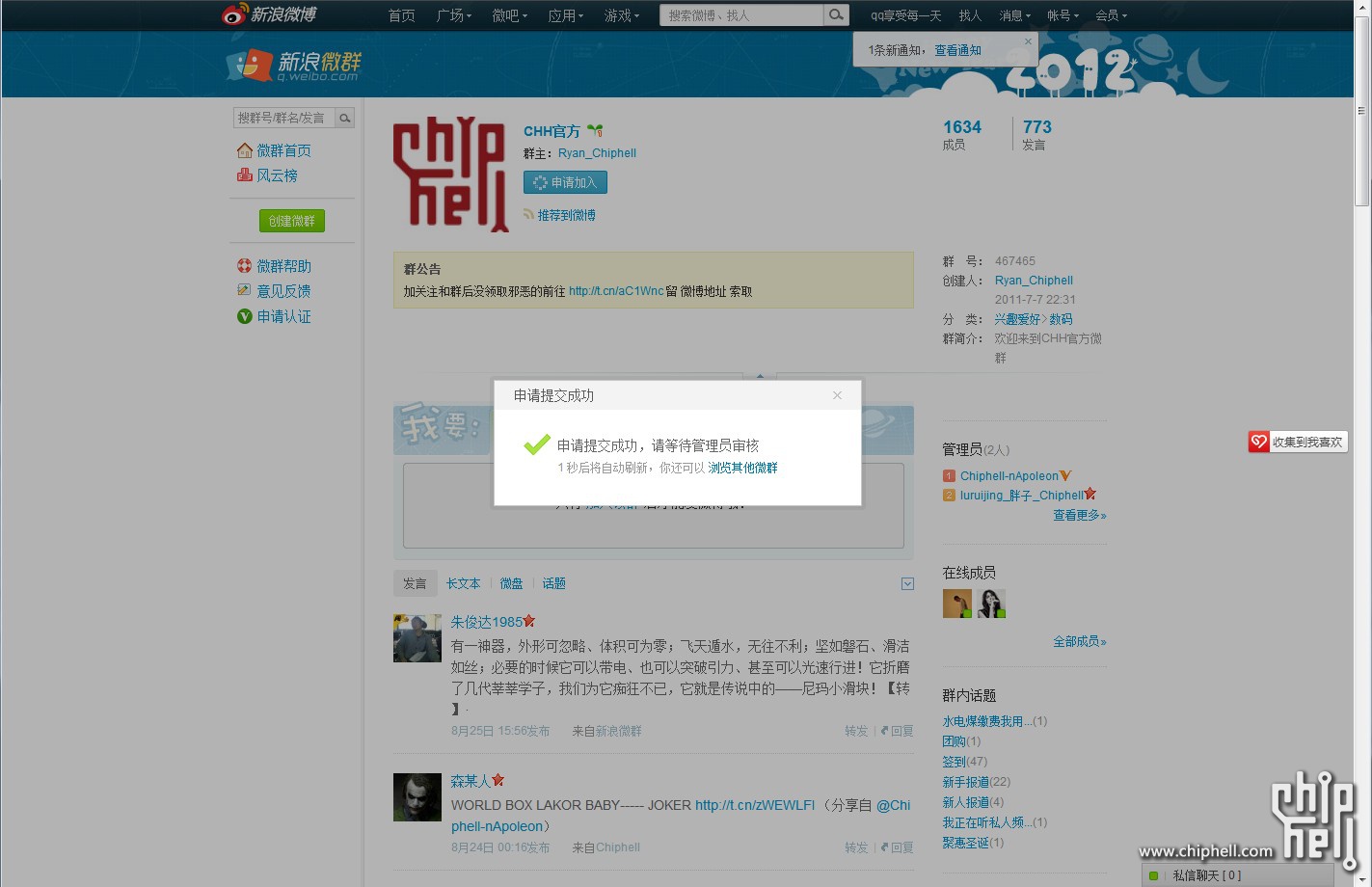This screenshot has height=887, width=1372.
Task: Click 找人 in the top bar
Action: click(x=970, y=15)
